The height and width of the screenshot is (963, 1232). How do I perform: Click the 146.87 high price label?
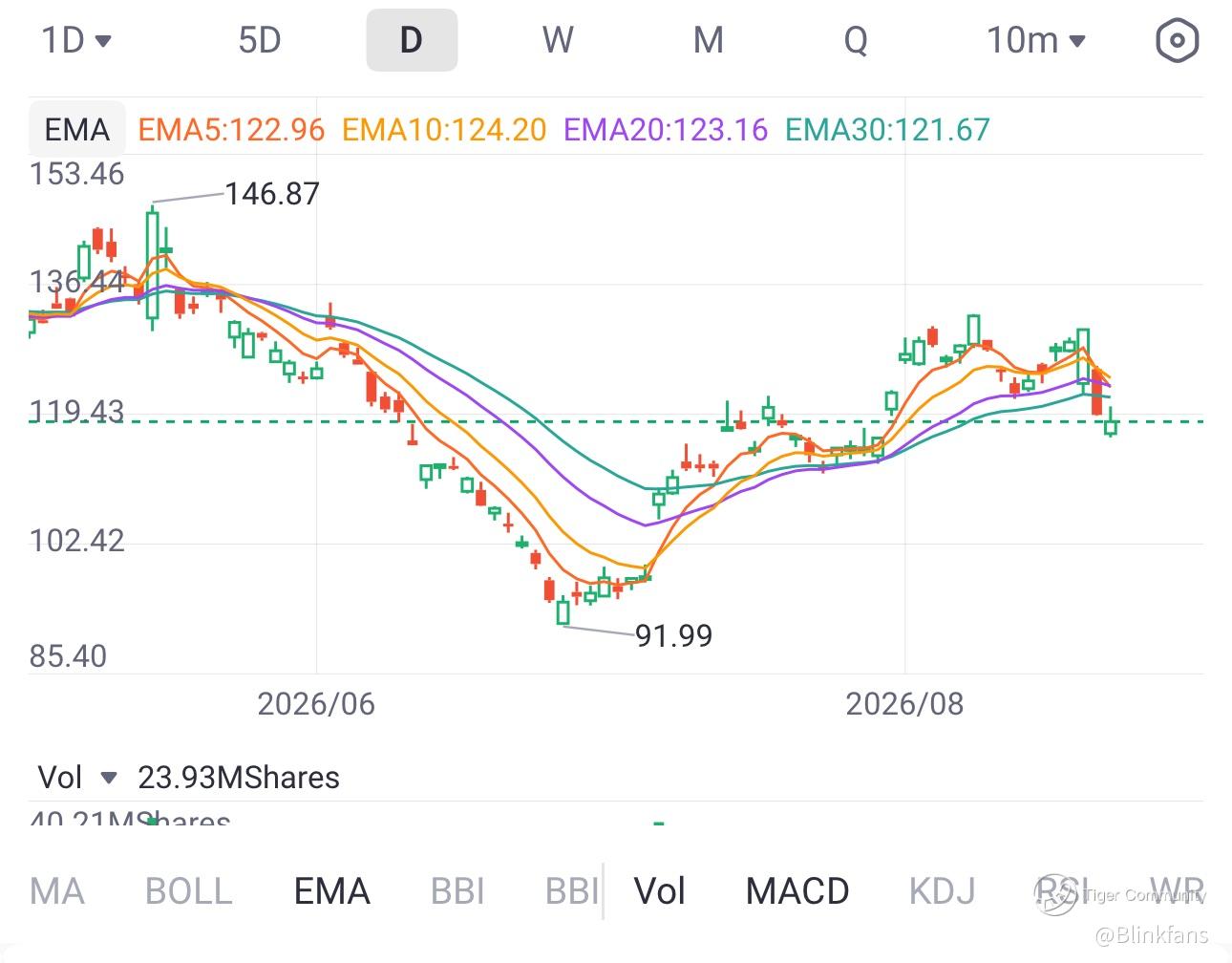[272, 194]
